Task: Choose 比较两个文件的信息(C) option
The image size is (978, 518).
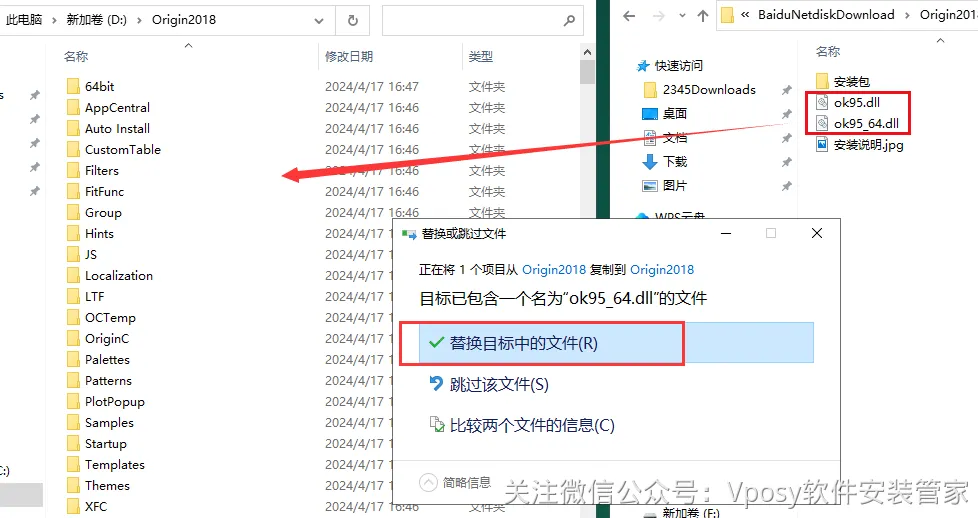Action: [x=522, y=426]
